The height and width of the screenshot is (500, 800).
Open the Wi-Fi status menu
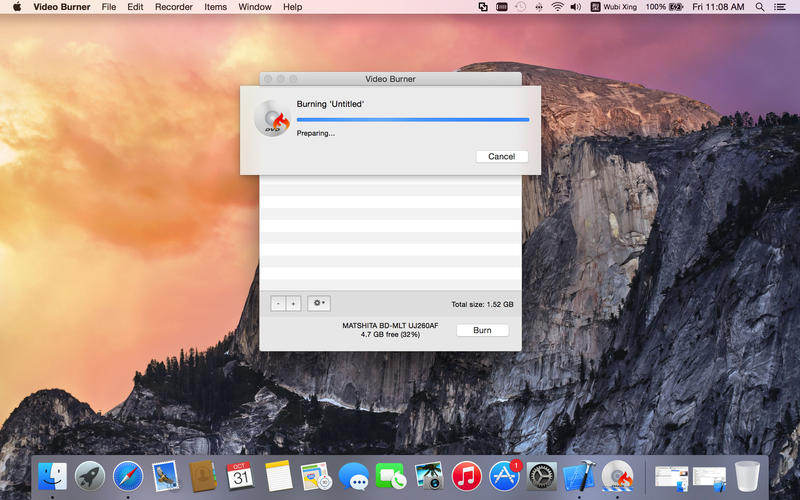click(557, 7)
